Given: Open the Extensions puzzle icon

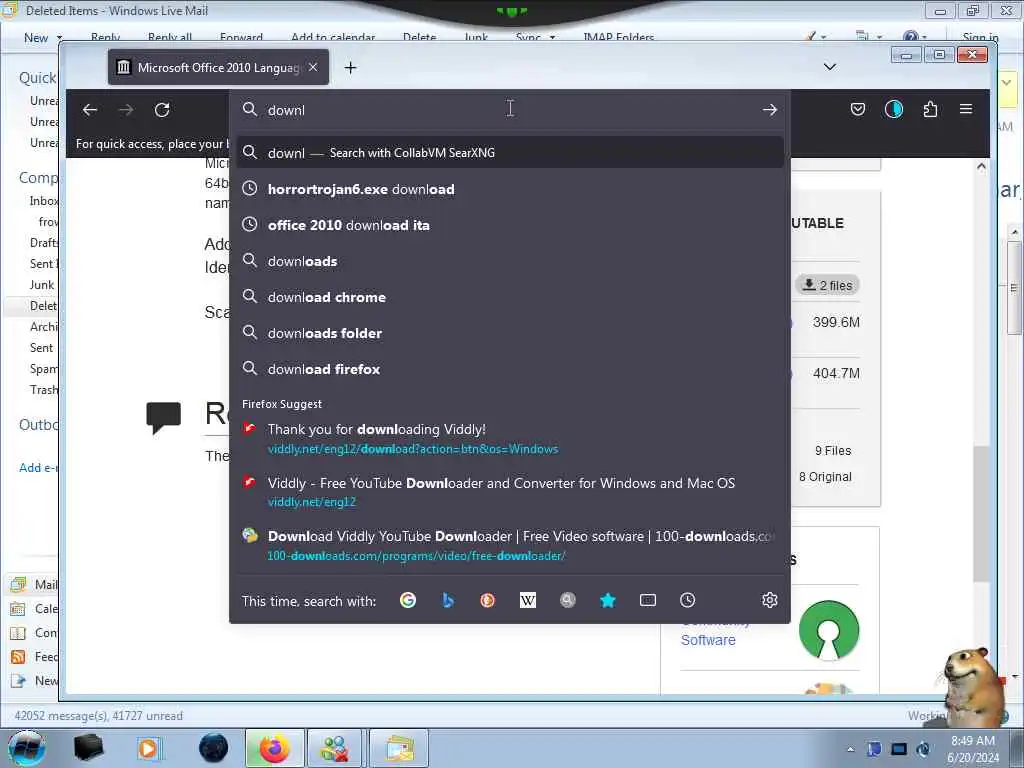Looking at the screenshot, I should (930, 109).
